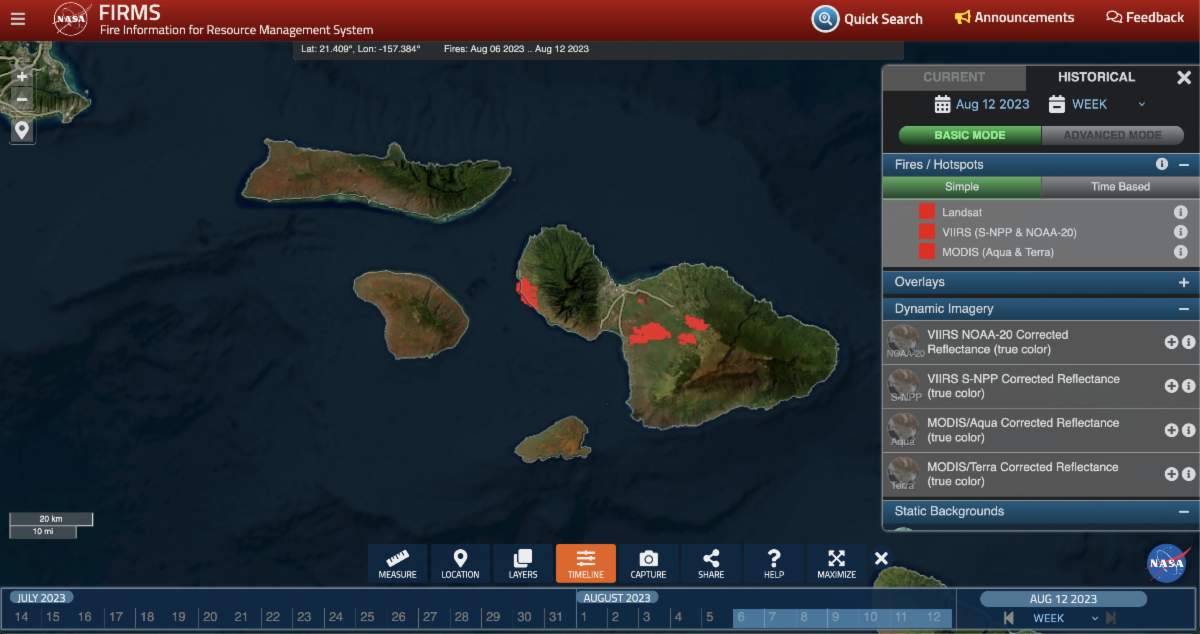Image resolution: width=1200 pixels, height=634 pixels.
Task: Toggle the Landsat fire layer
Action: pyautogui.click(x=927, y=212)
